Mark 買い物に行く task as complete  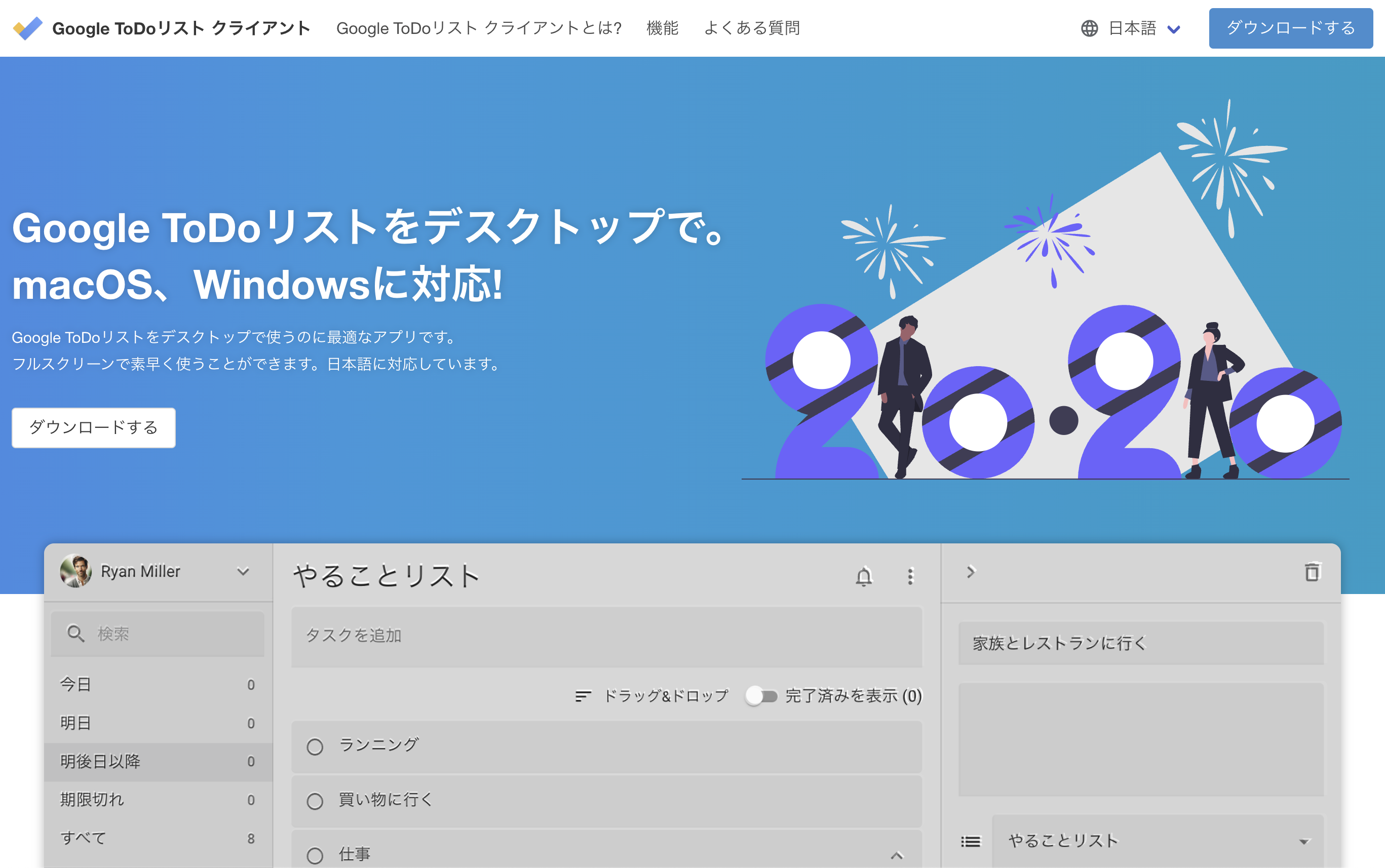[315, 801]
